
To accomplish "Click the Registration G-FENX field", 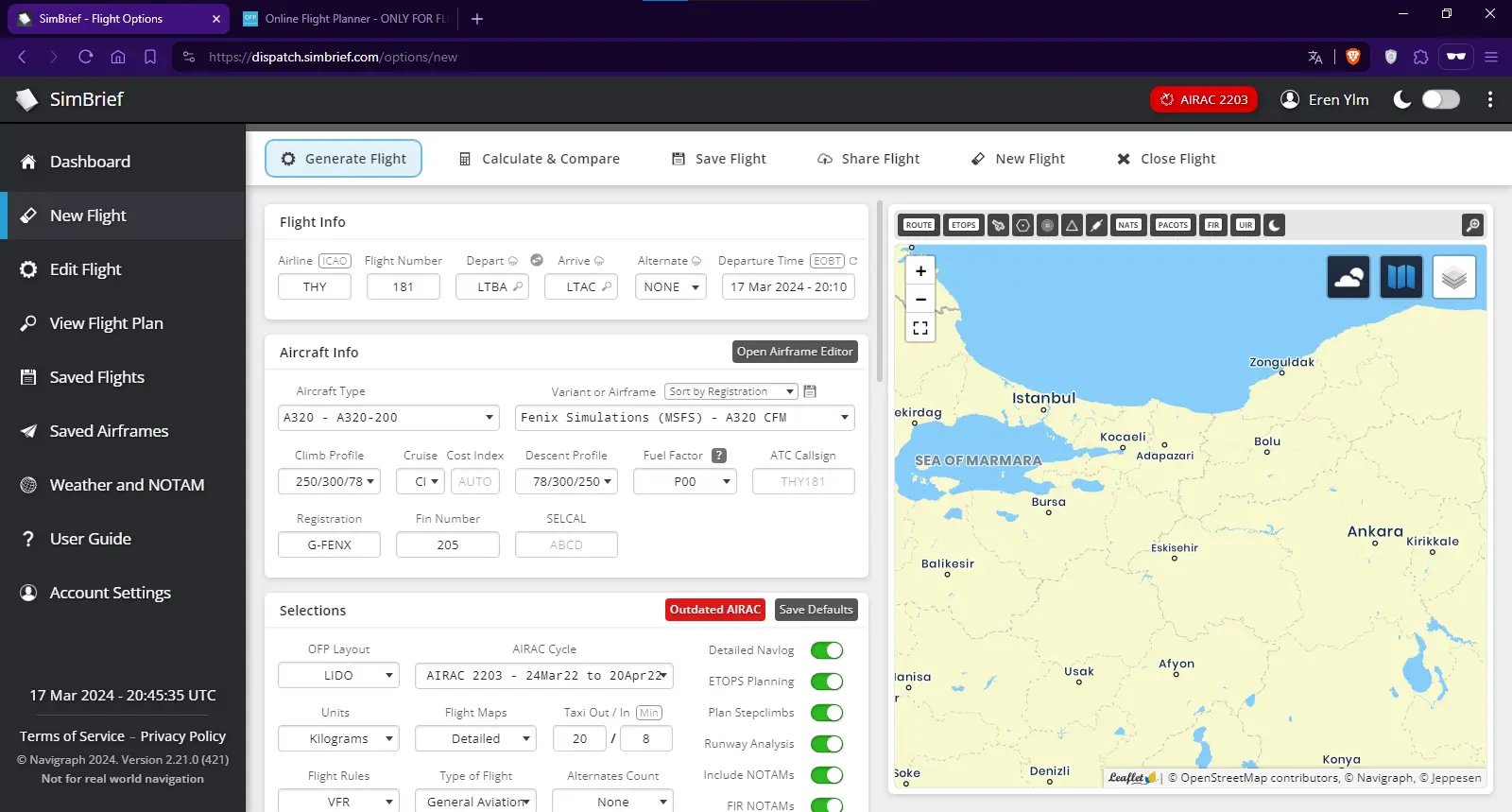I will 329,545.
